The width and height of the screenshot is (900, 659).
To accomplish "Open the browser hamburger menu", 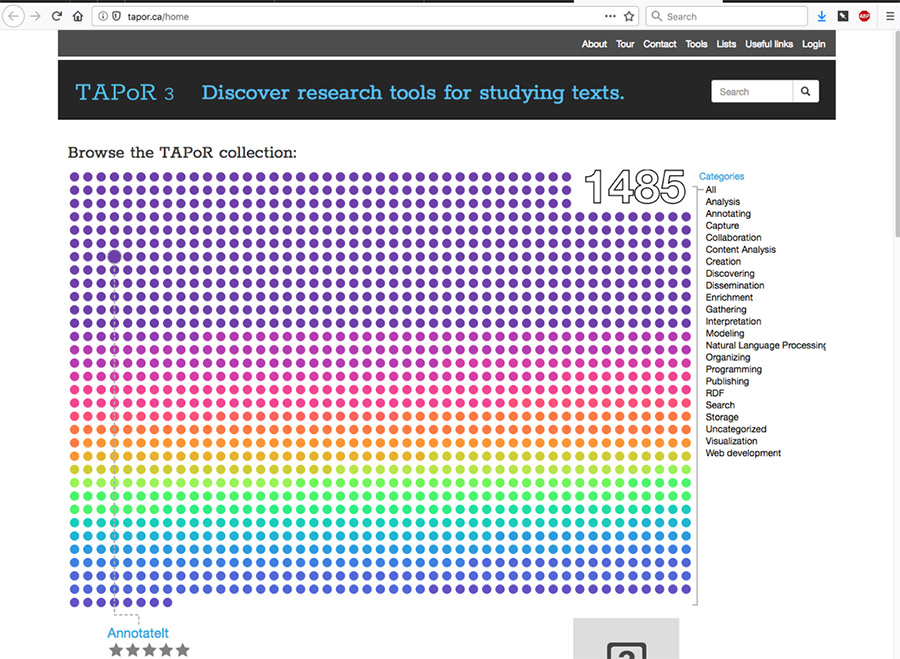I will pyautogui.click(x=890, y=16).
